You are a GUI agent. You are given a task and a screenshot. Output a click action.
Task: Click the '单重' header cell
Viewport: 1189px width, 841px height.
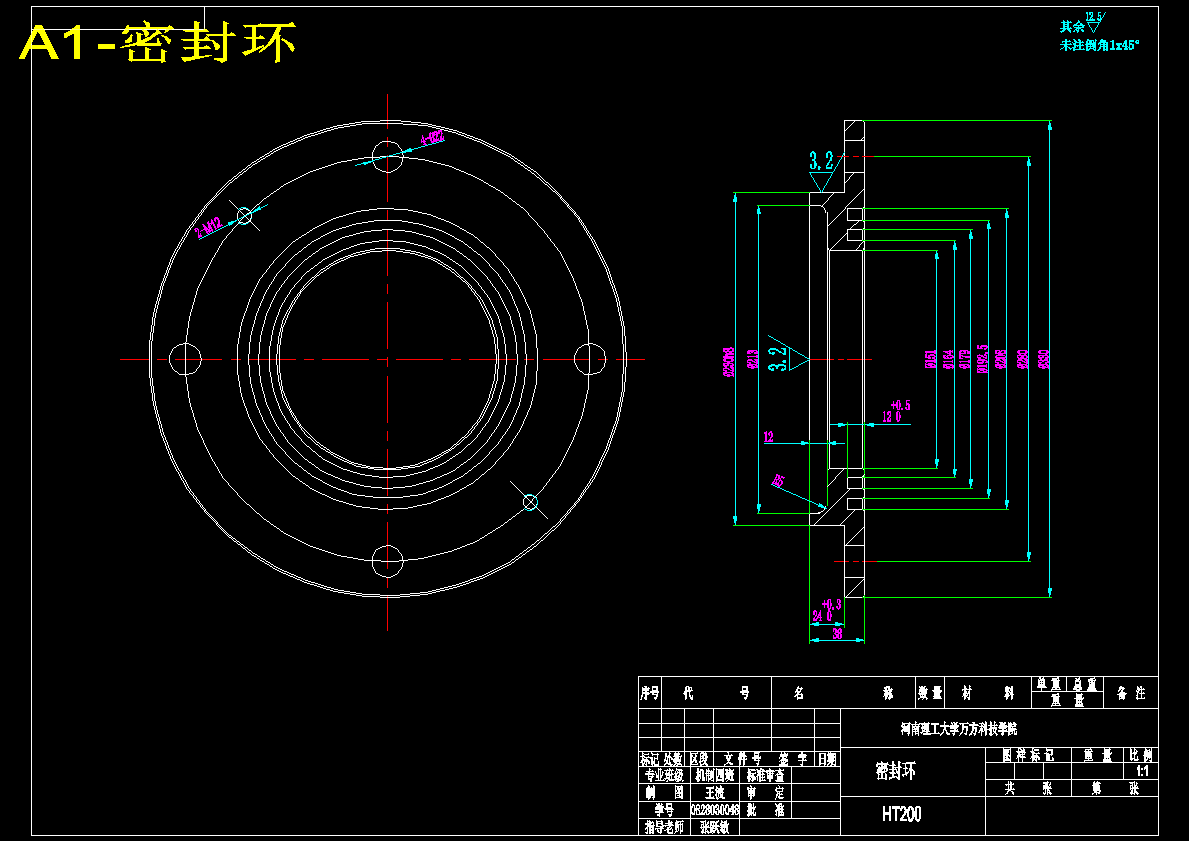[x=1049, y=684]
